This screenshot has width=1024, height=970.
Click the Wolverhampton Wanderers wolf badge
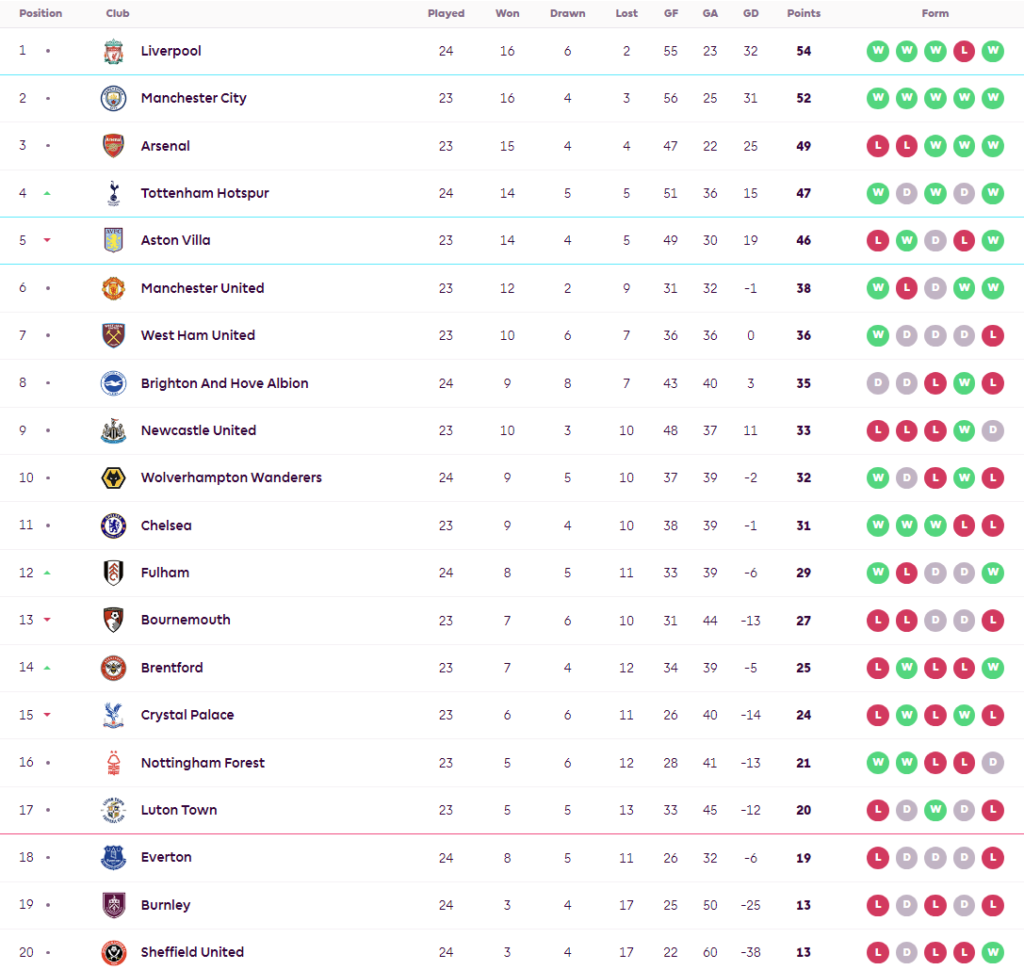point(114,478)
